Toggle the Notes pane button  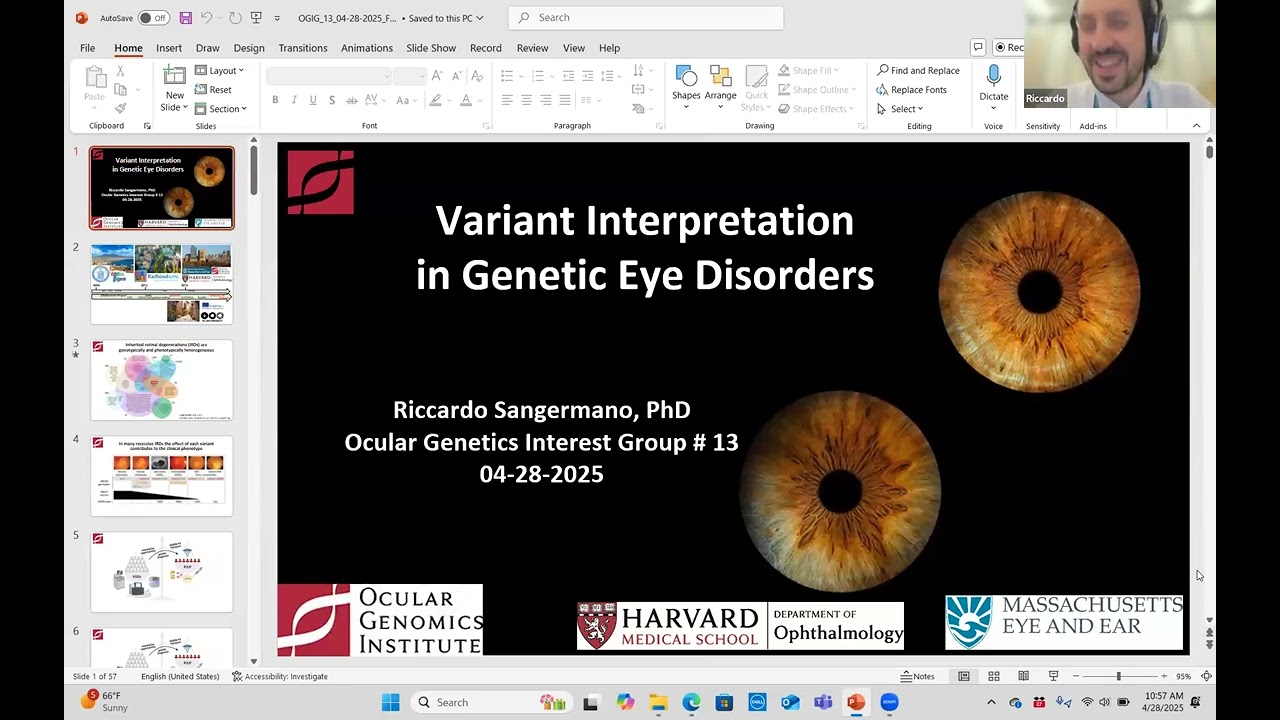pyautogui.click(x=918, y=677)
